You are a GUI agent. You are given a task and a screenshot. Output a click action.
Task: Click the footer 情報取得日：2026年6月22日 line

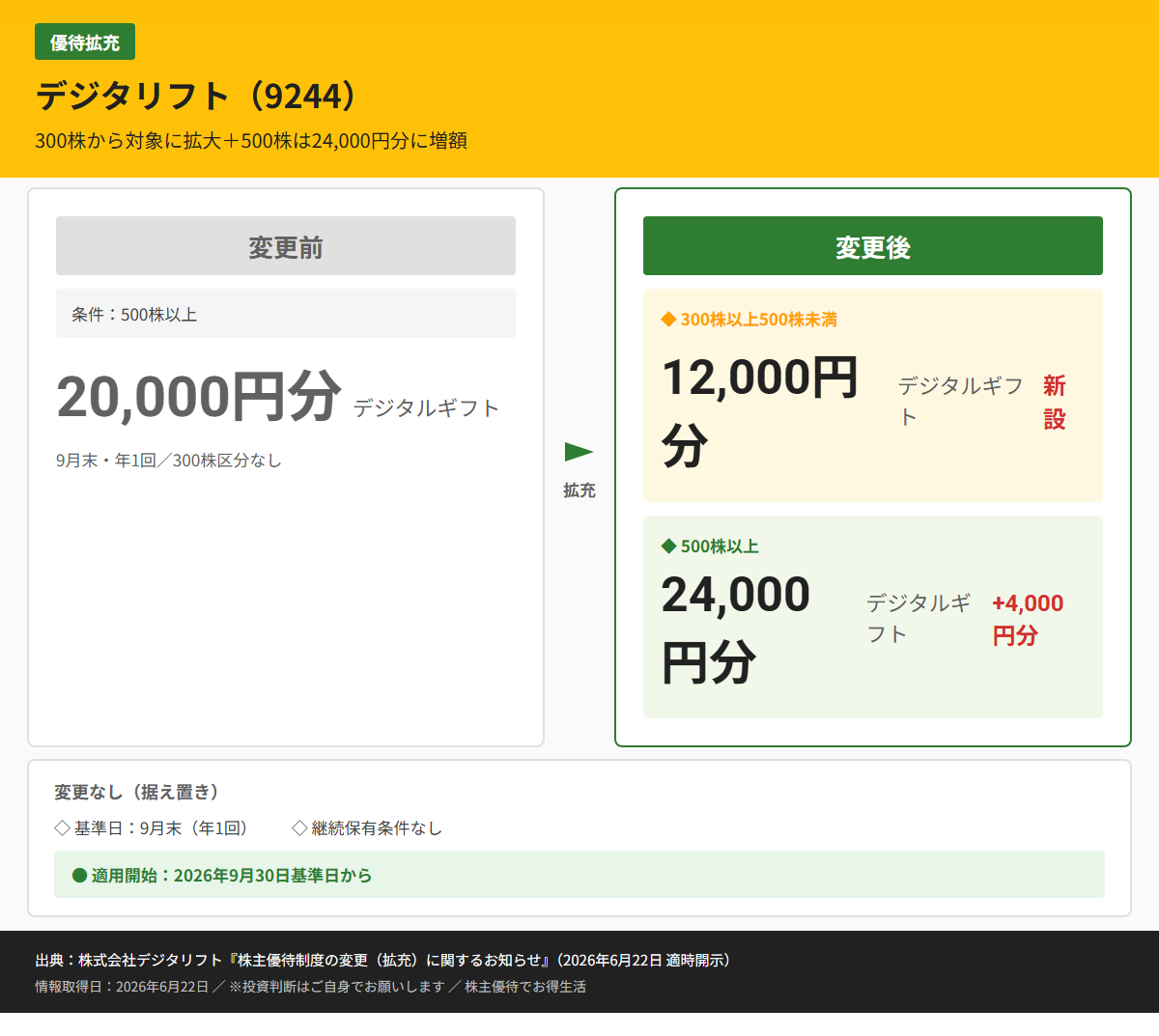click(x=310, y=987)
